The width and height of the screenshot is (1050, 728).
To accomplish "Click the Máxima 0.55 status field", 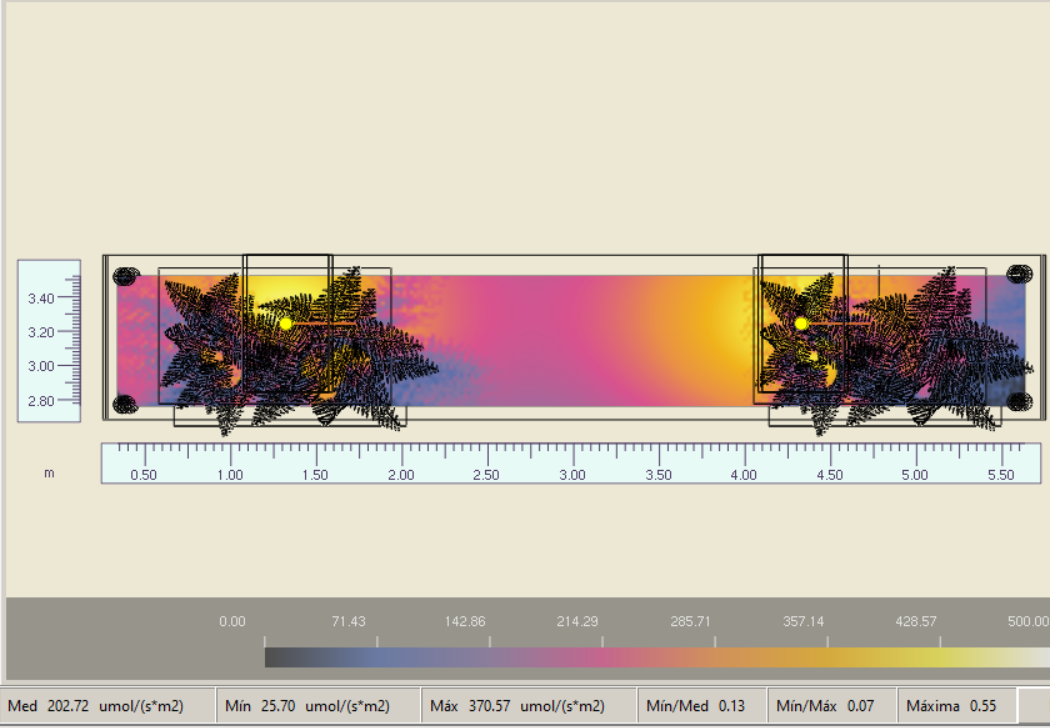I will pyautogui.click(x=955, y=706).
